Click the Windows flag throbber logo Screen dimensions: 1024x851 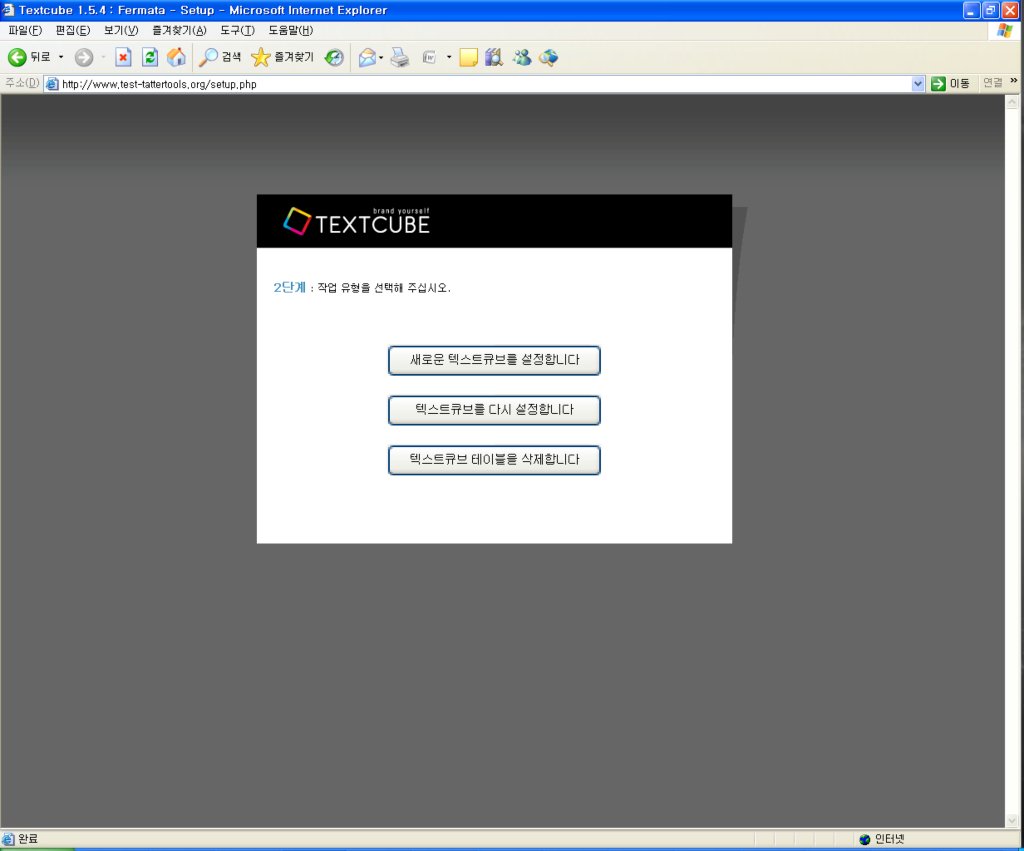pyautogui.click(x=1004, y=31)
